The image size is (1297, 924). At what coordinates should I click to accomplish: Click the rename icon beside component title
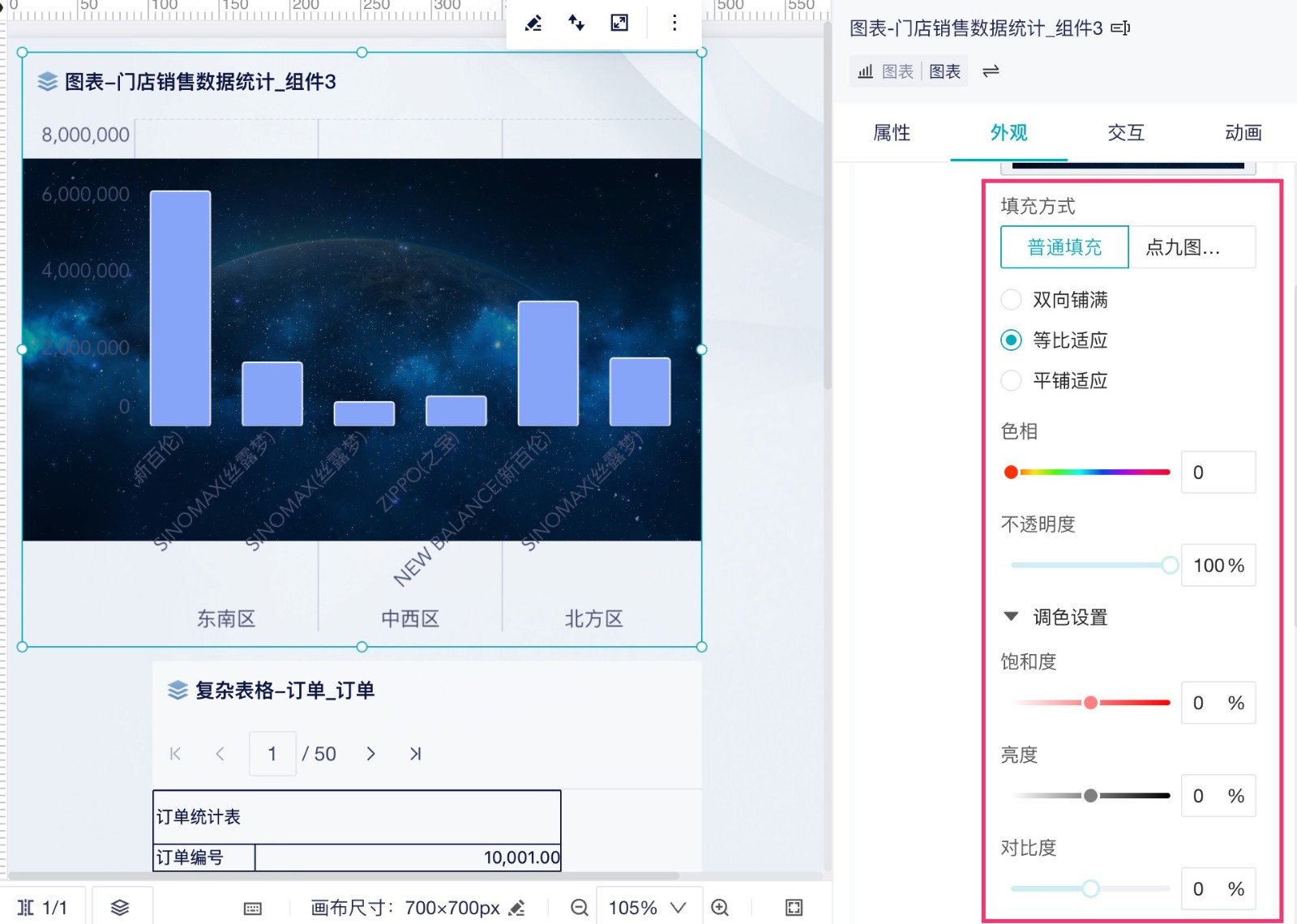(1121, 28)
